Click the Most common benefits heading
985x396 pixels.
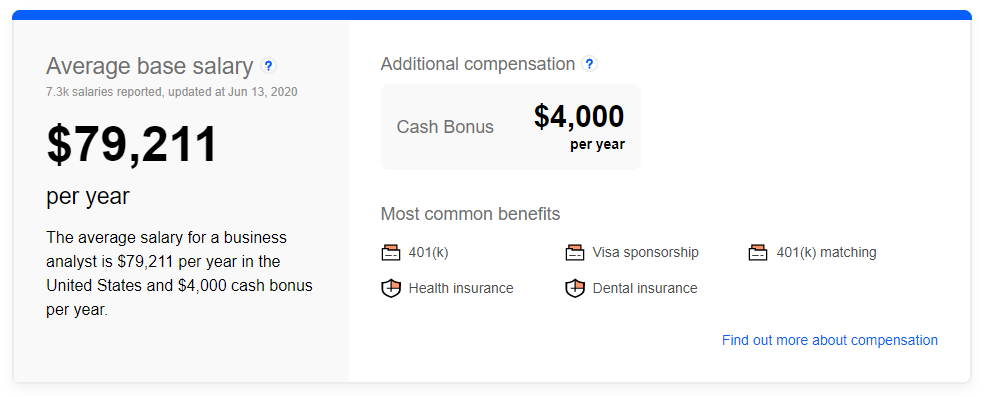(x=471, y=214)
